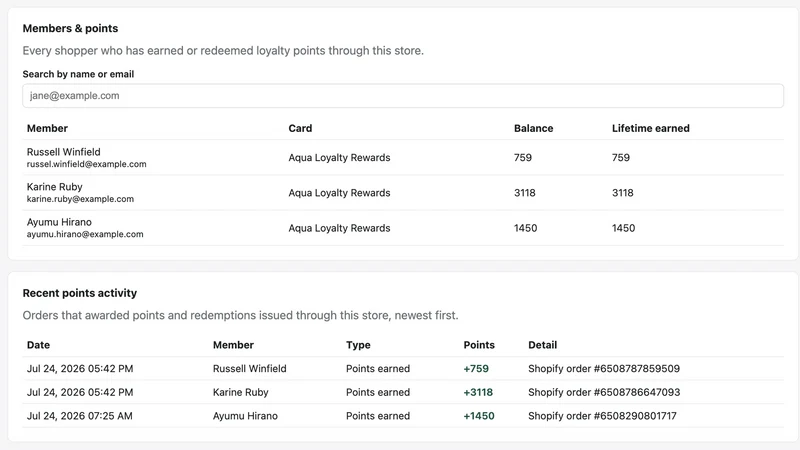This screenshot has height=450, width=800.
Task: Click the +3118 points entry
Action: click(x=478, y=392)
